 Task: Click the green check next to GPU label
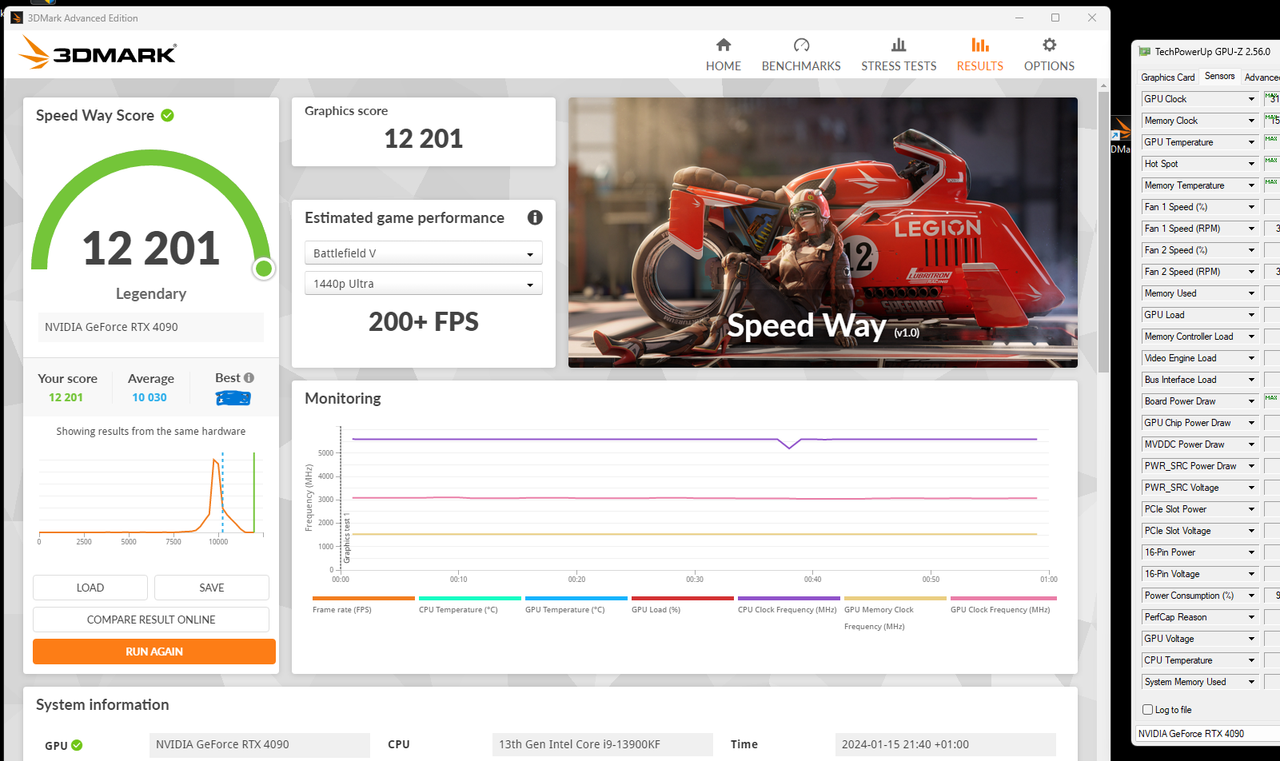point(77,745)
